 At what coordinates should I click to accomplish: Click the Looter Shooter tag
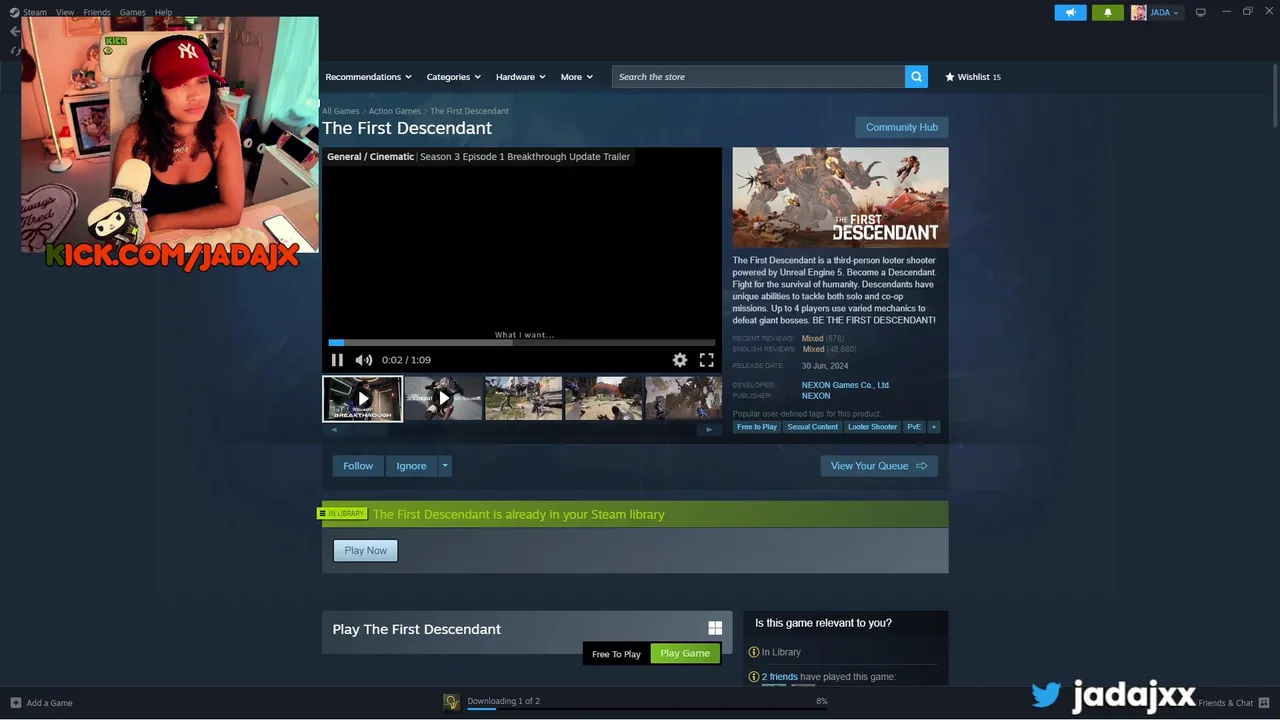click(873, 427)
